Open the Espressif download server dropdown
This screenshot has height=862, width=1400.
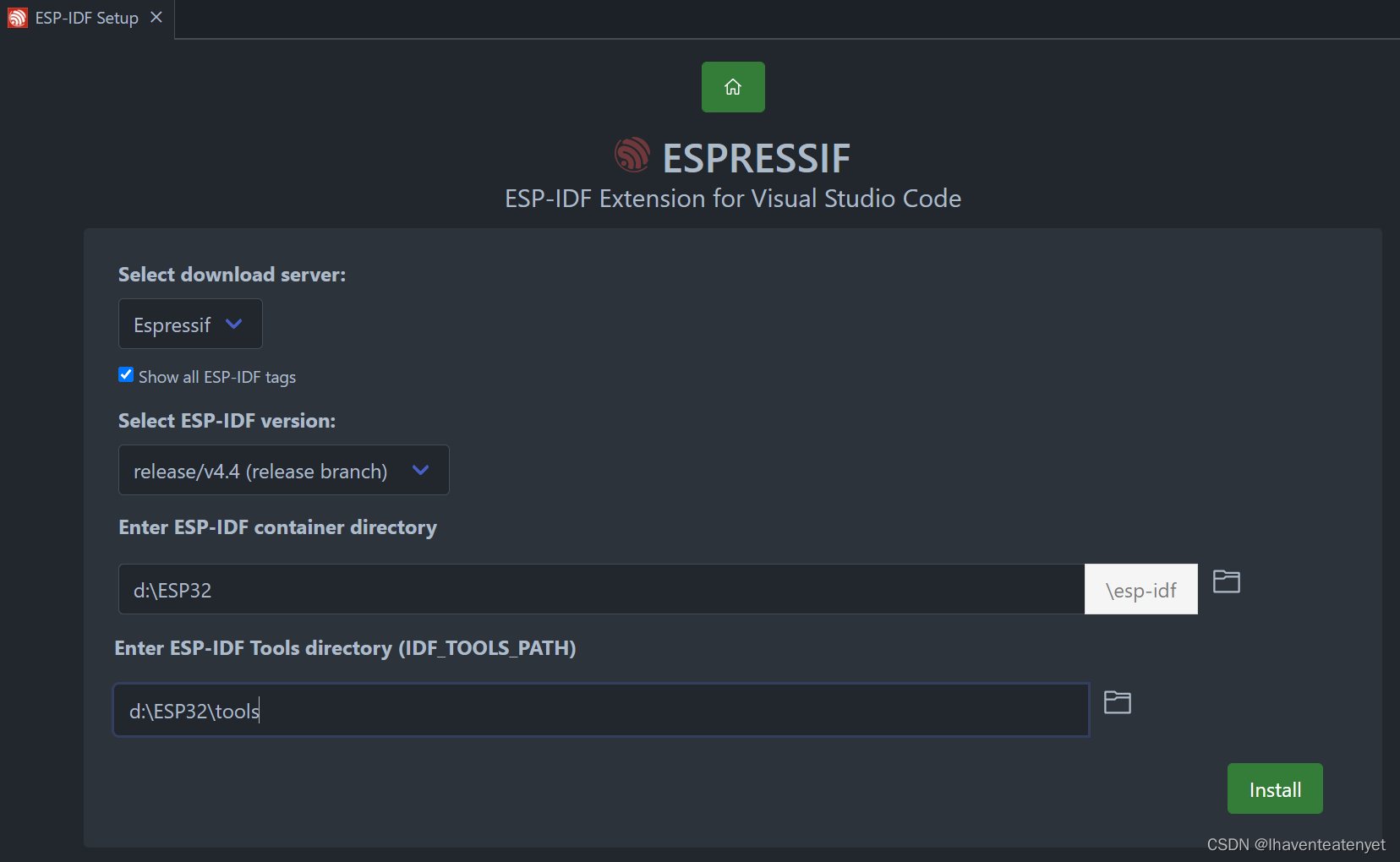[x=189, y=324]
